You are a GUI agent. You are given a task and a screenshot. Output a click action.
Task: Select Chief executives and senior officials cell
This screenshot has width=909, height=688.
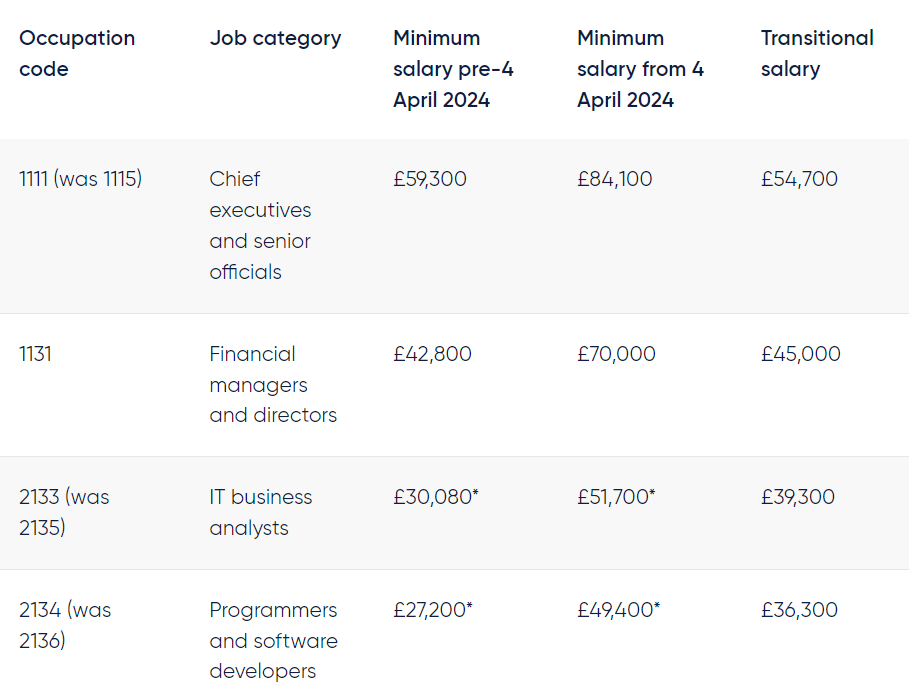point(260,225)
